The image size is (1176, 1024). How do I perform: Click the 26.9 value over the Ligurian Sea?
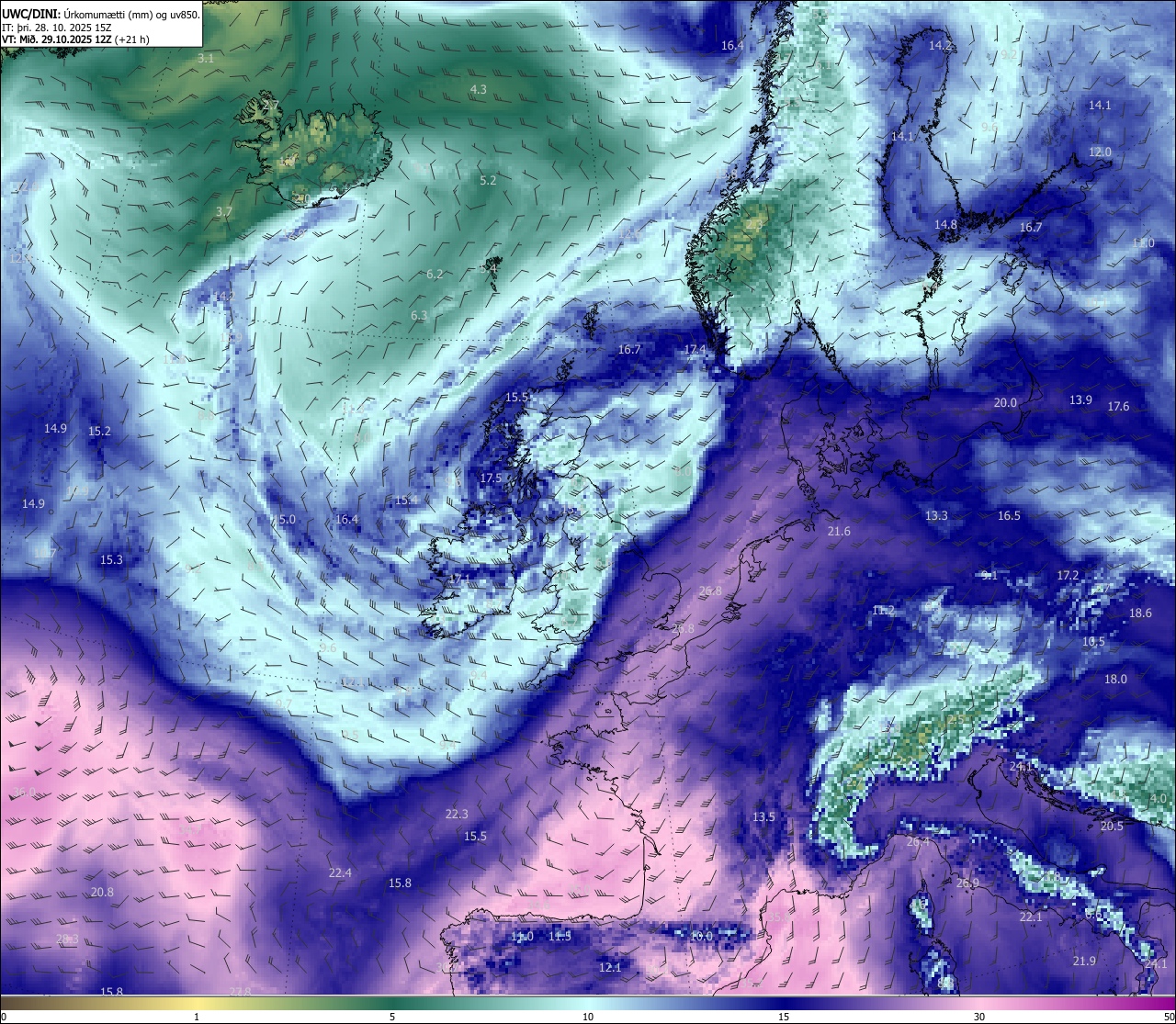(x=967, y=883)
